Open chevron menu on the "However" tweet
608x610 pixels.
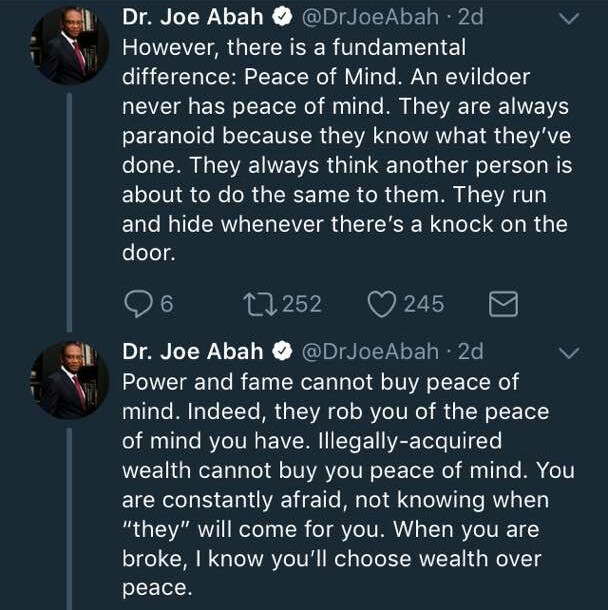tap(568, 19)
